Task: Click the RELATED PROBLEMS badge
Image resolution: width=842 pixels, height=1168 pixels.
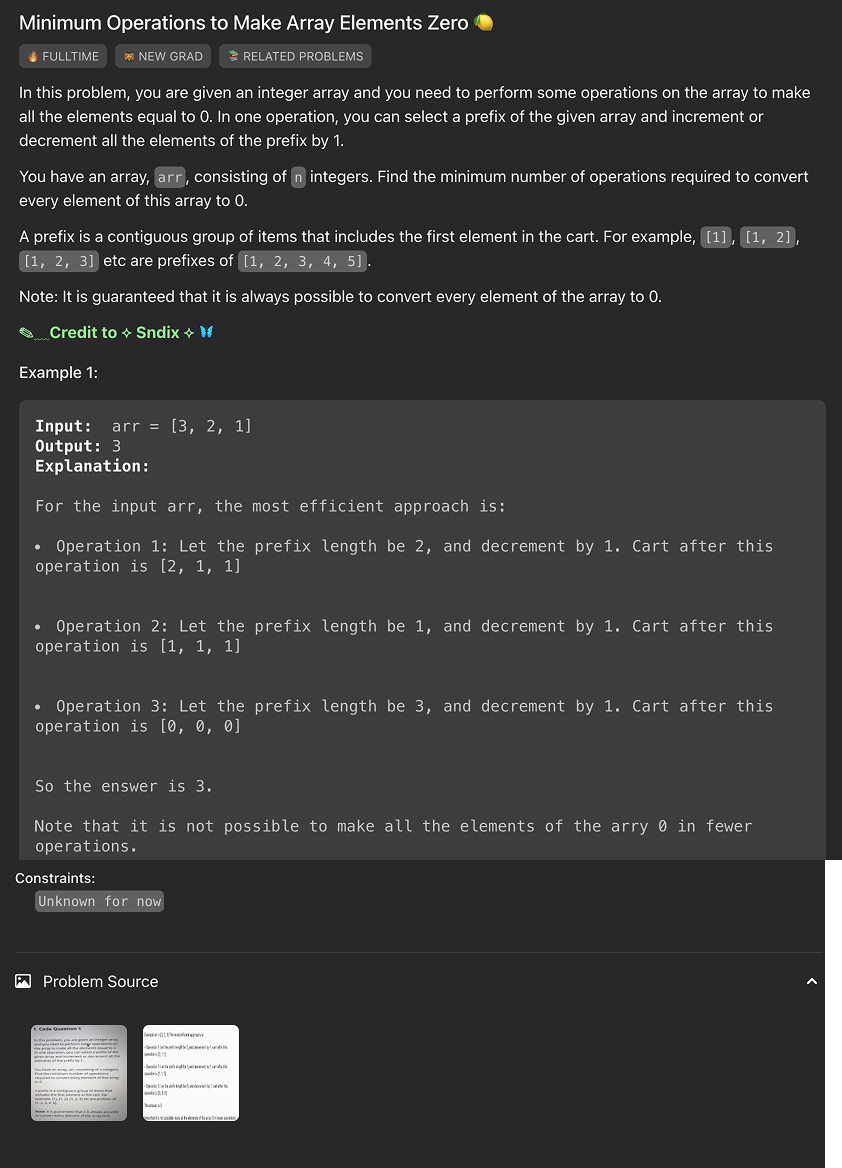Action: (x=295, y=56)
